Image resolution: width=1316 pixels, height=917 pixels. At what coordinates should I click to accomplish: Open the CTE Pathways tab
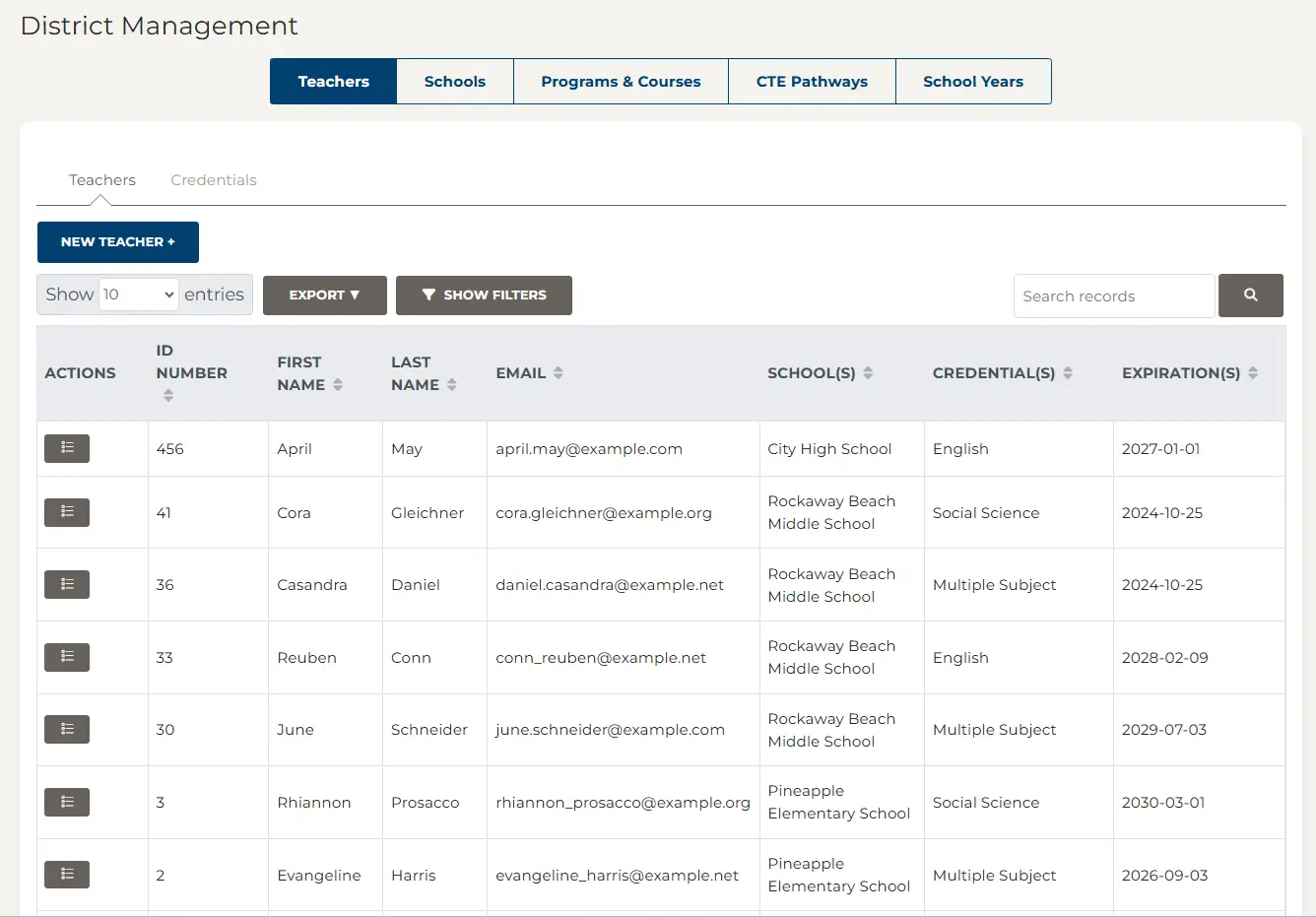(x=812, y=81)
